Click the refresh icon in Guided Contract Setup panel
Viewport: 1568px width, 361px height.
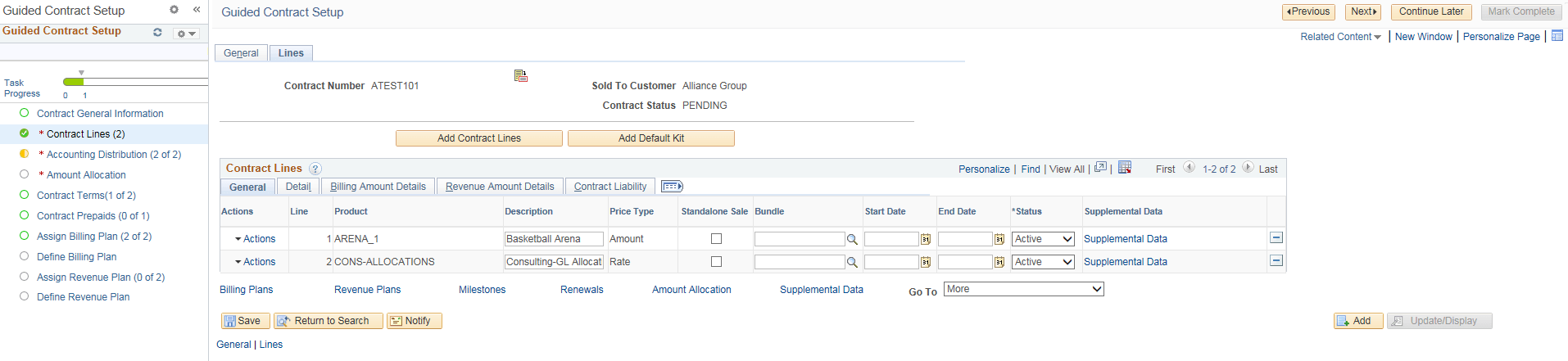click(157, 32)
